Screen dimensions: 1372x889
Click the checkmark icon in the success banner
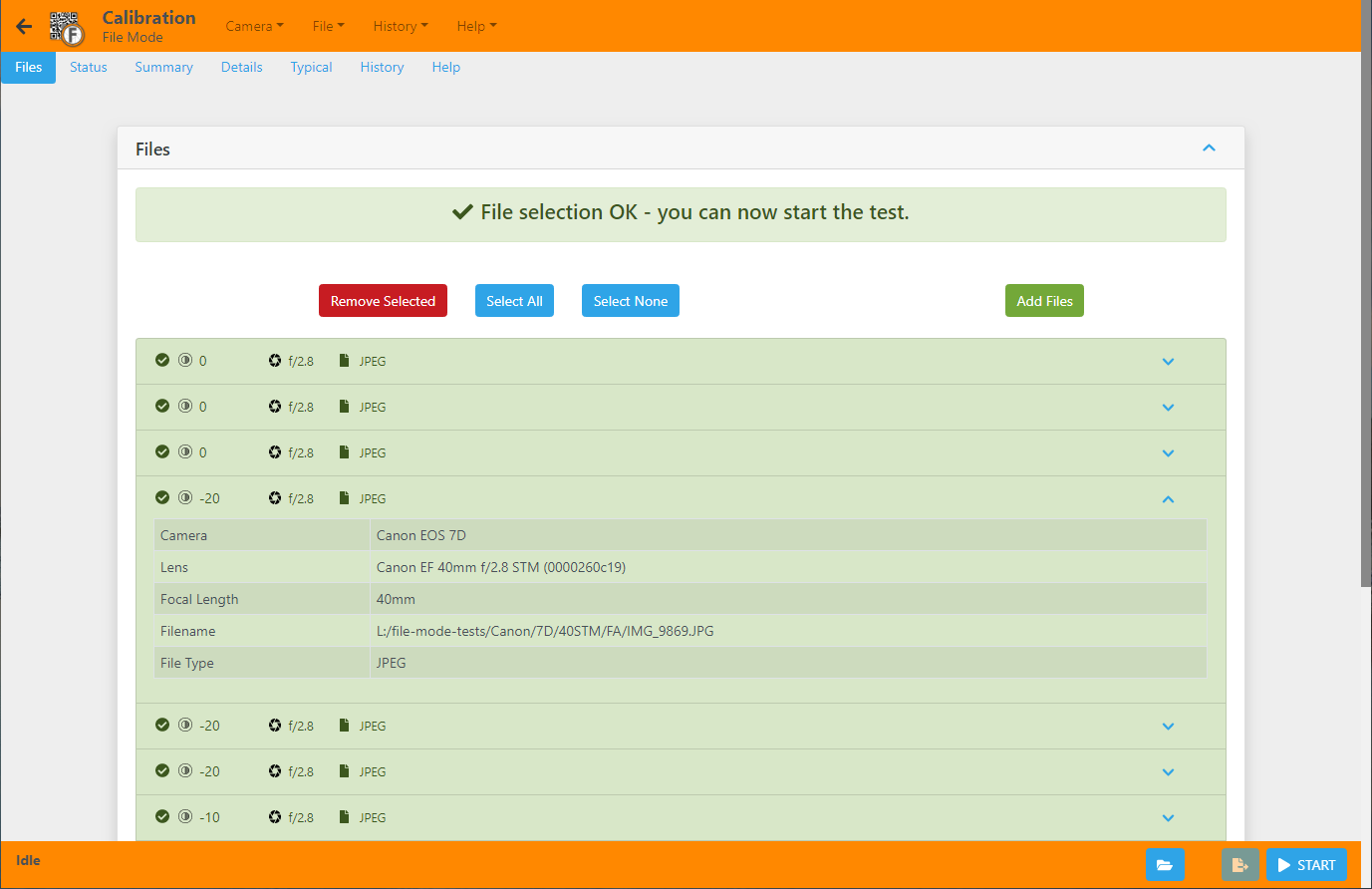point(462,212)
